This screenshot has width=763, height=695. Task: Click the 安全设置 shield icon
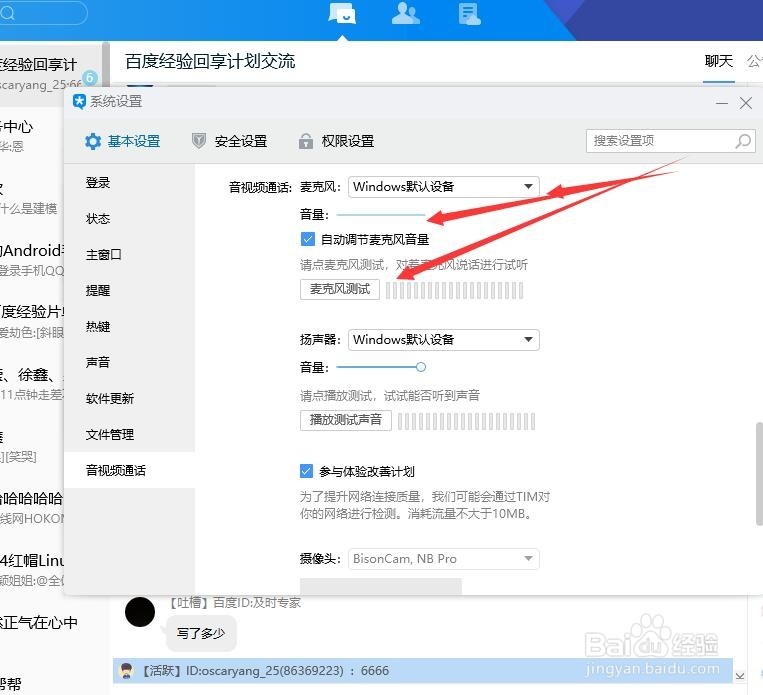click(199, 141)
